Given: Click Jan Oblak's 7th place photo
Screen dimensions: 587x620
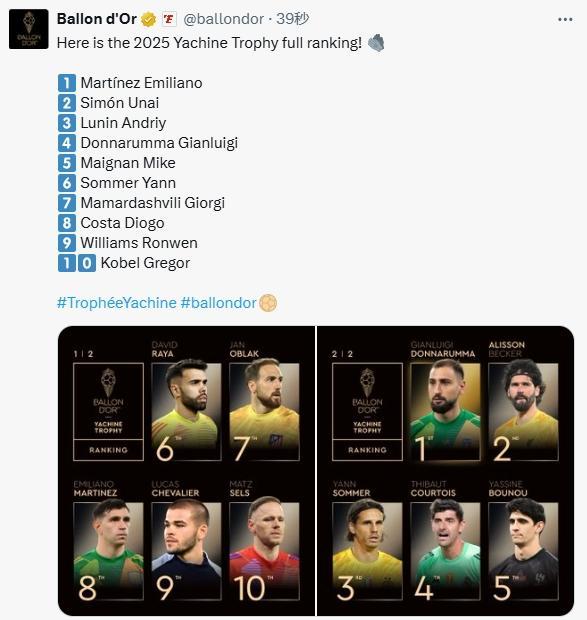Looking at the screenshot, I should pos(264,412).
